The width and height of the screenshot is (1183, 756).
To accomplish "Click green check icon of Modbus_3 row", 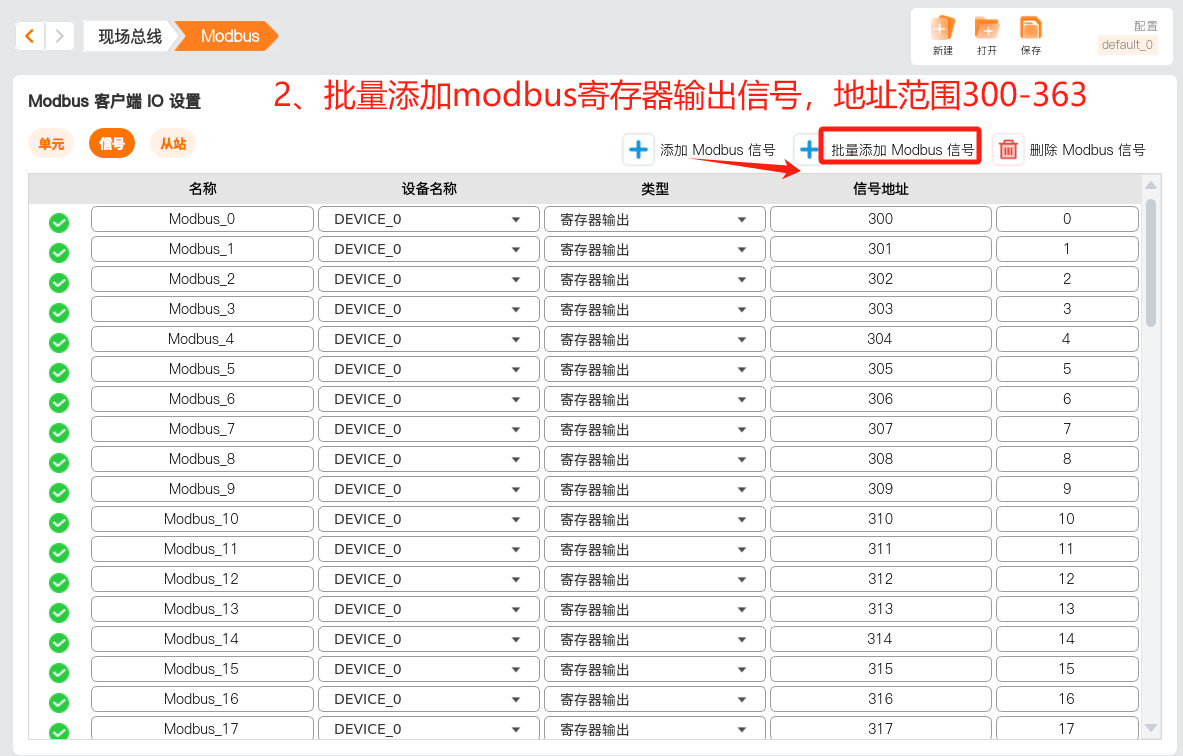I will pyautogui.click(x=59, y=312).
